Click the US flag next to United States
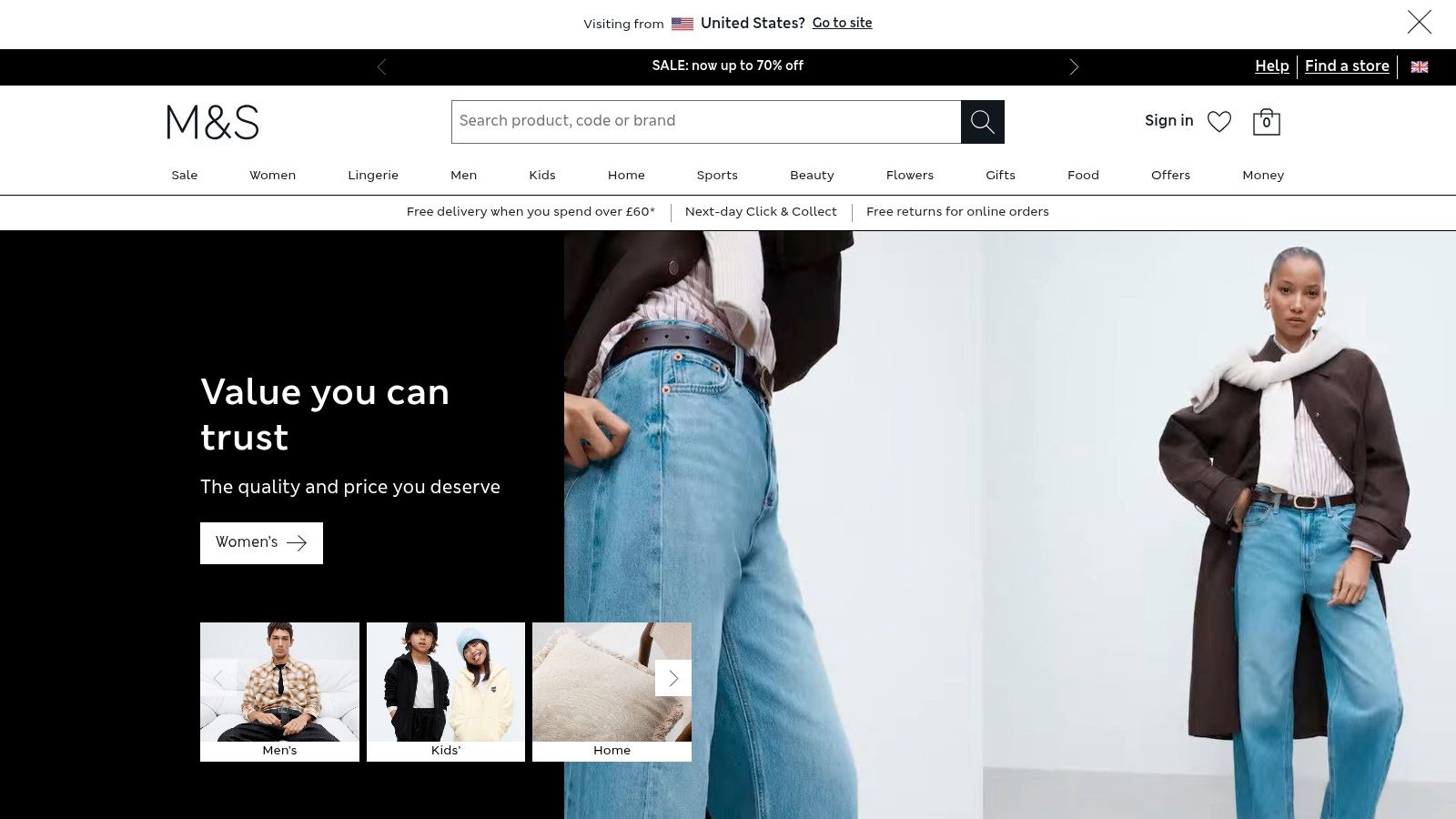 pyautogui.click(x=682, y=24)
